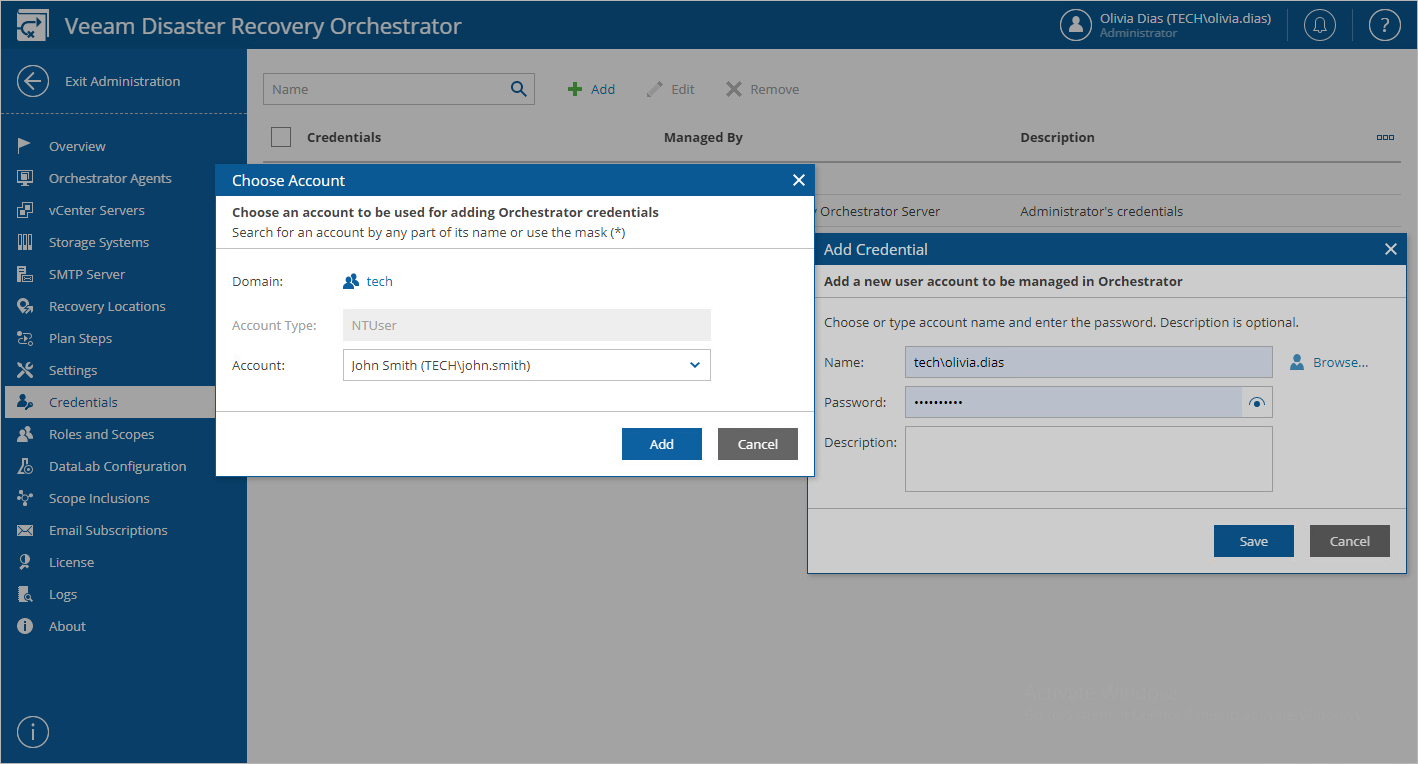1418x764 pixels.
Task: Open the column options ellipsis menu
Action: [1385, 137]
